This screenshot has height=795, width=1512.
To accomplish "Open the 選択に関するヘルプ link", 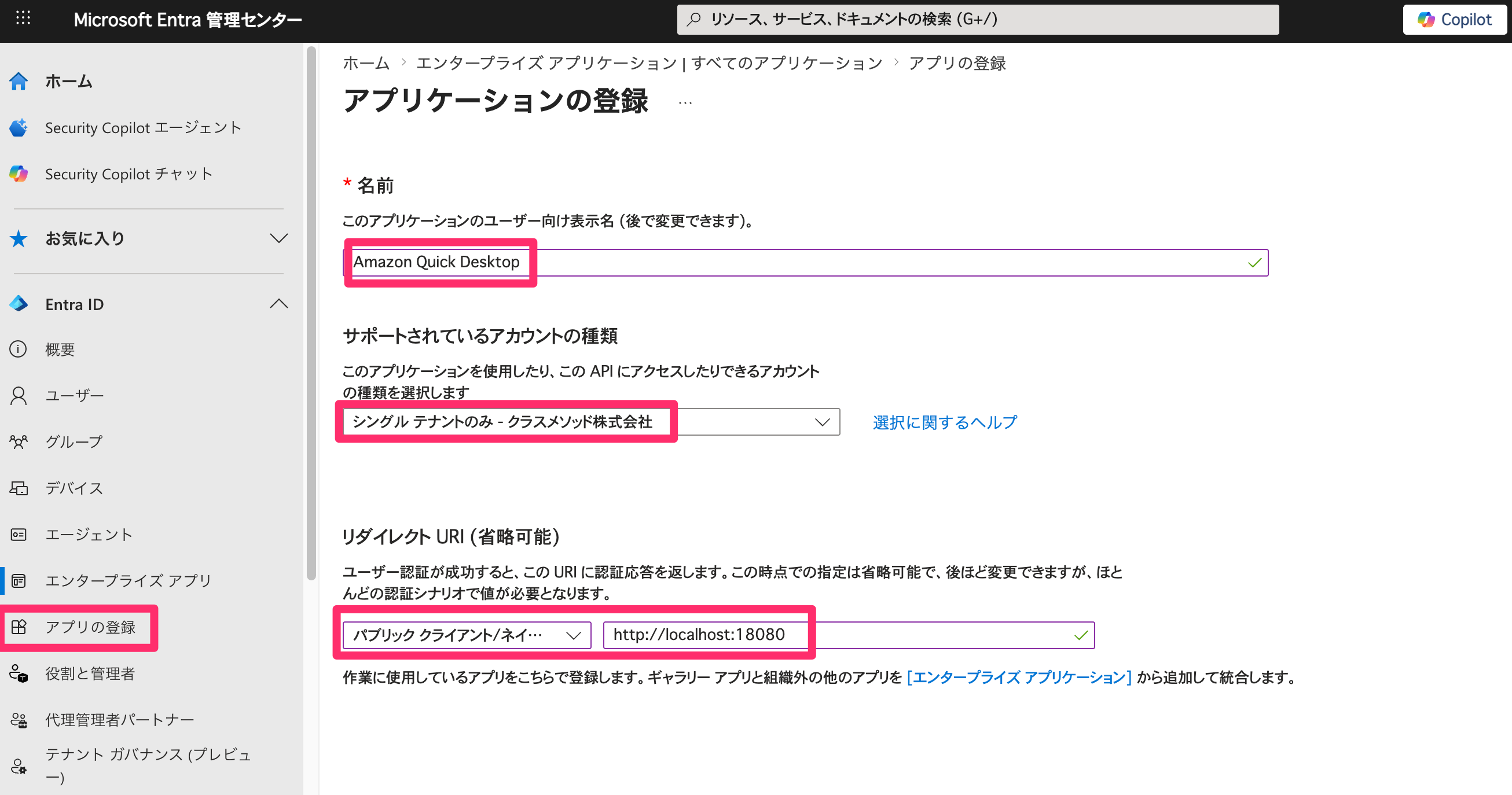I will pyautogui.click(x=944, y=422).
